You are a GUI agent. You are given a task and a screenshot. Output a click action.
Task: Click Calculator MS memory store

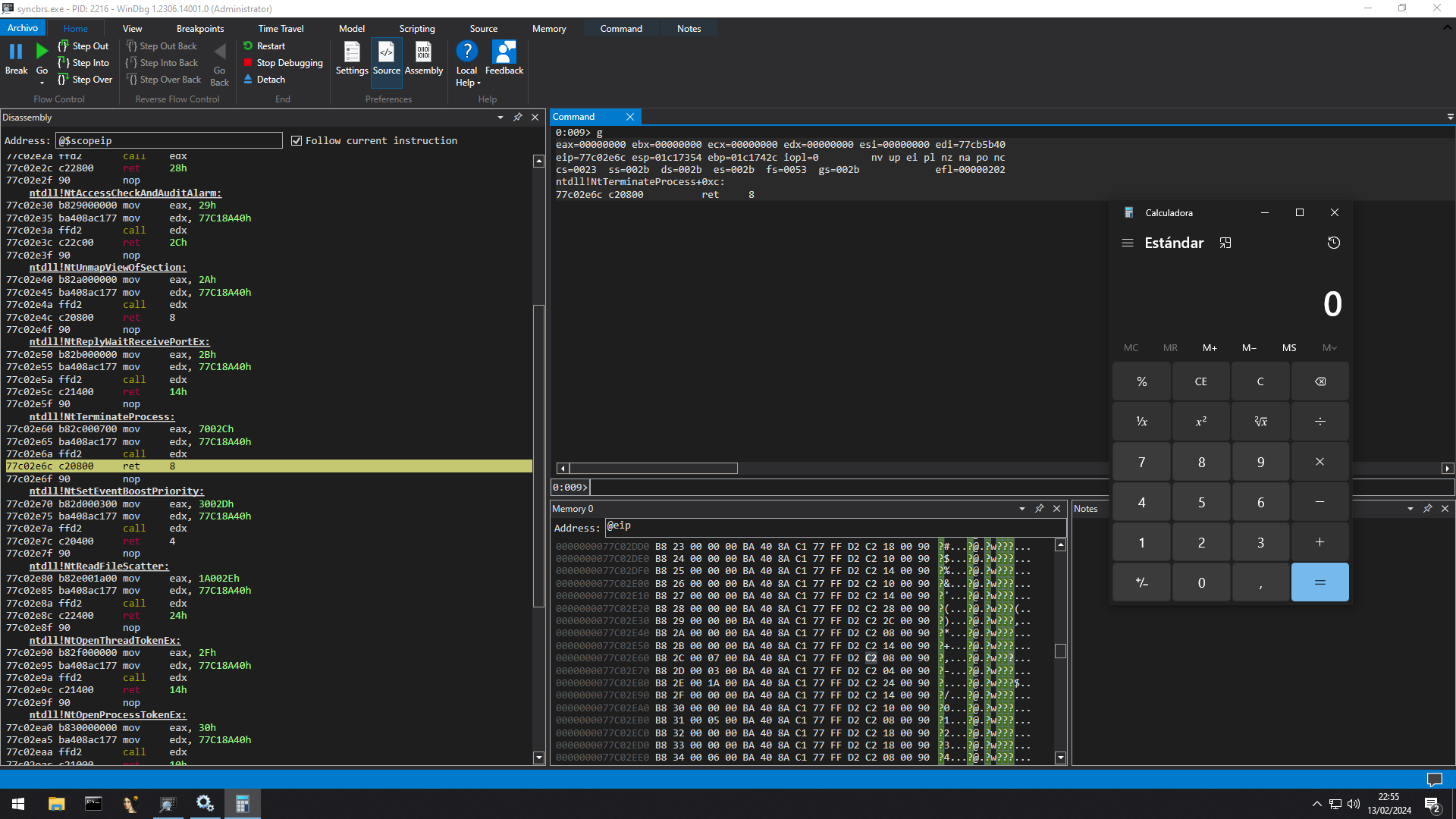1289,348
